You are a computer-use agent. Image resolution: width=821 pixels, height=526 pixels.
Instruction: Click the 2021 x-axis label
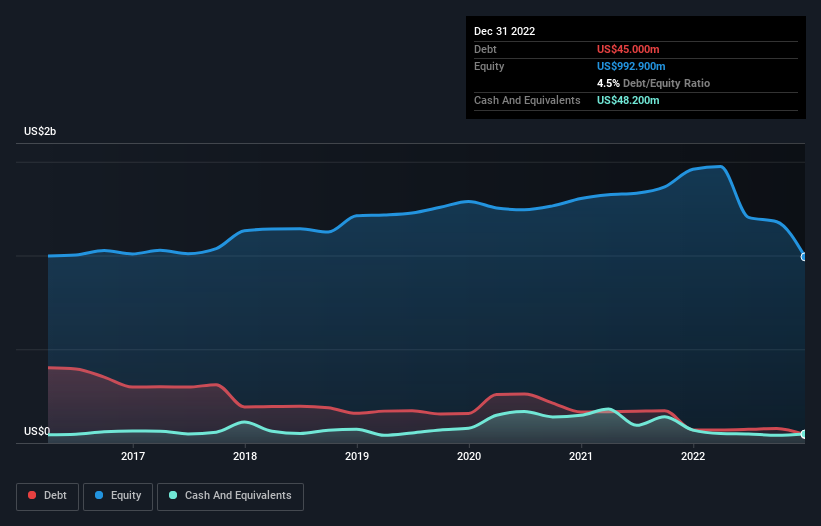[x=581, y=456]
